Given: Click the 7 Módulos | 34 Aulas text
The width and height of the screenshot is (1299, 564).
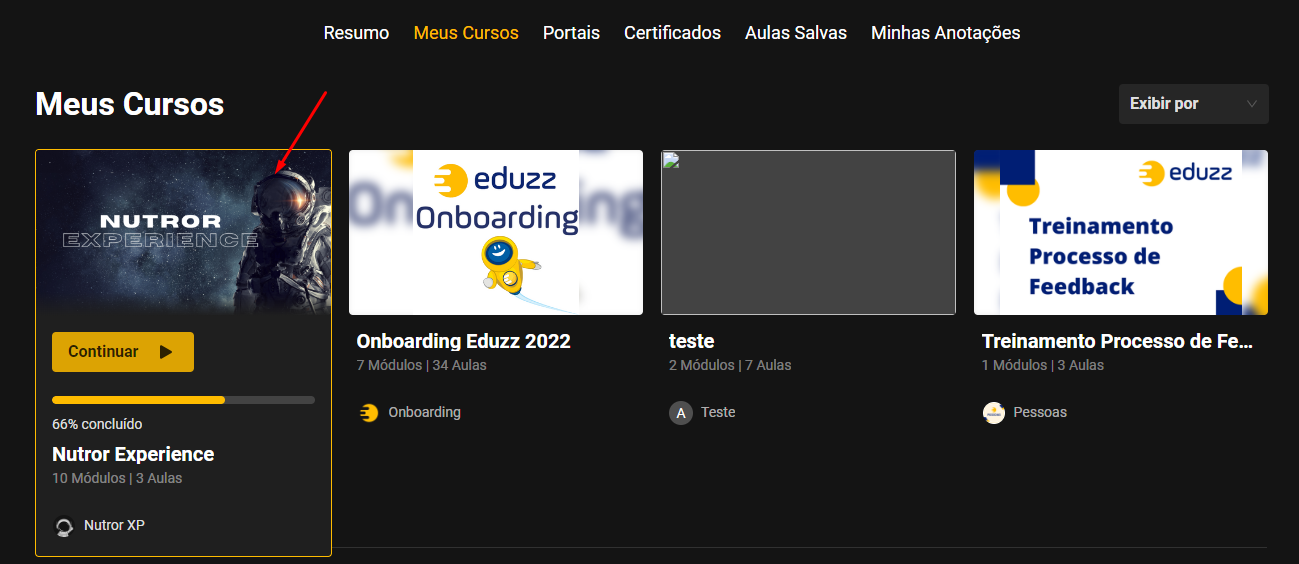Looking at the screenshot, I should point(421,365).
